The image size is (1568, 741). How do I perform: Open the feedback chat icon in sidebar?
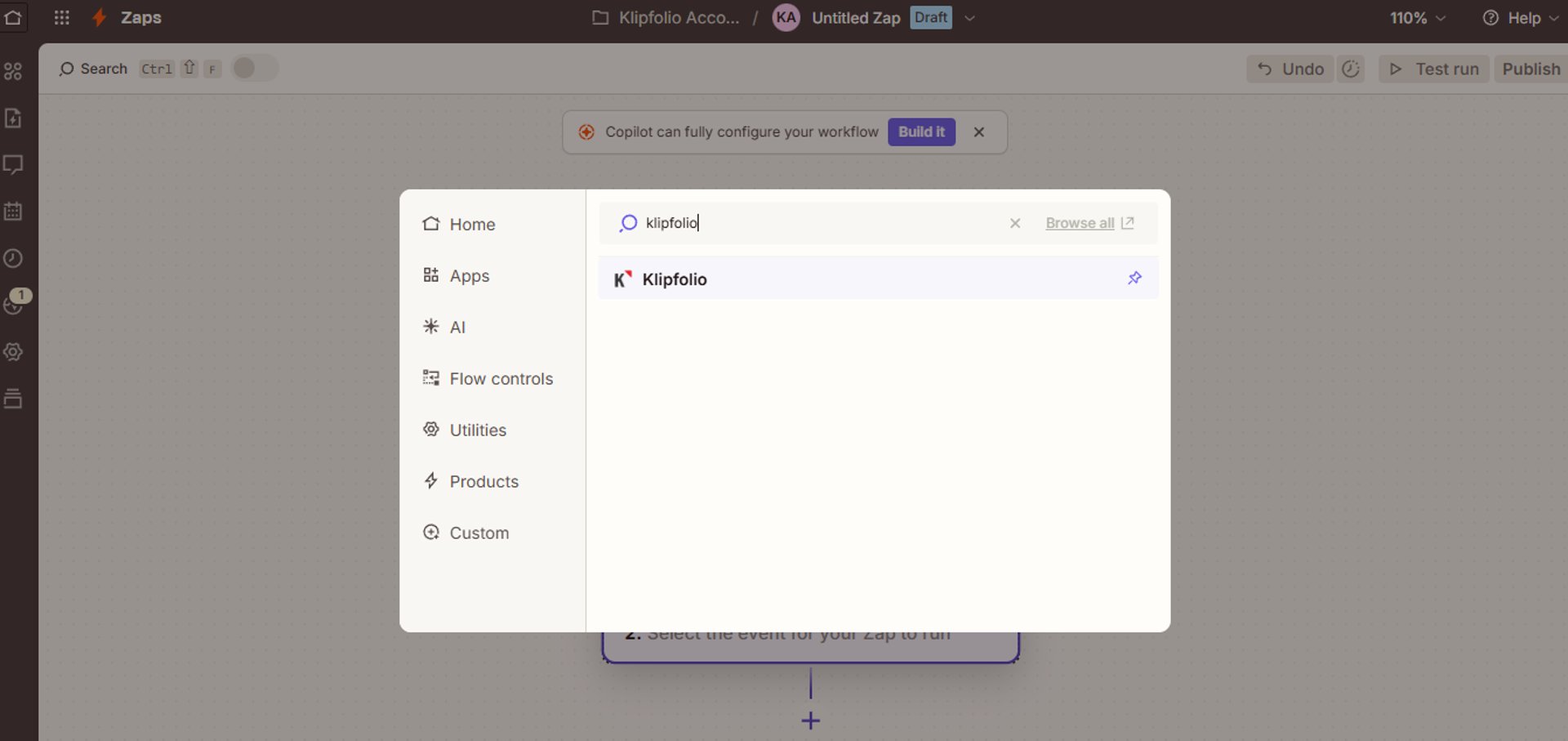[13, 165]
